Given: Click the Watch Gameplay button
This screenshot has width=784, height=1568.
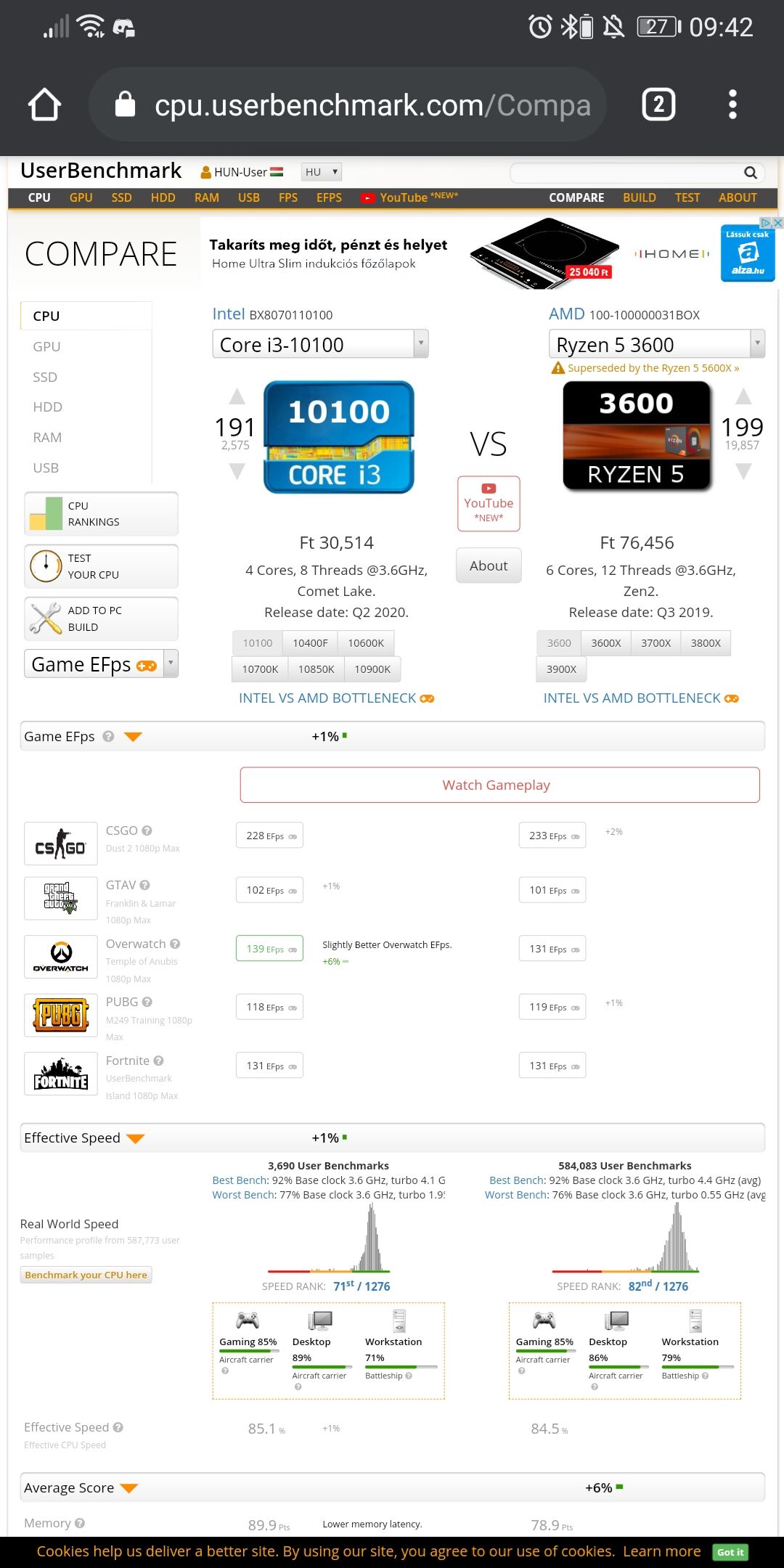Looking at the screenshot, I should click(x=500, y=785).
